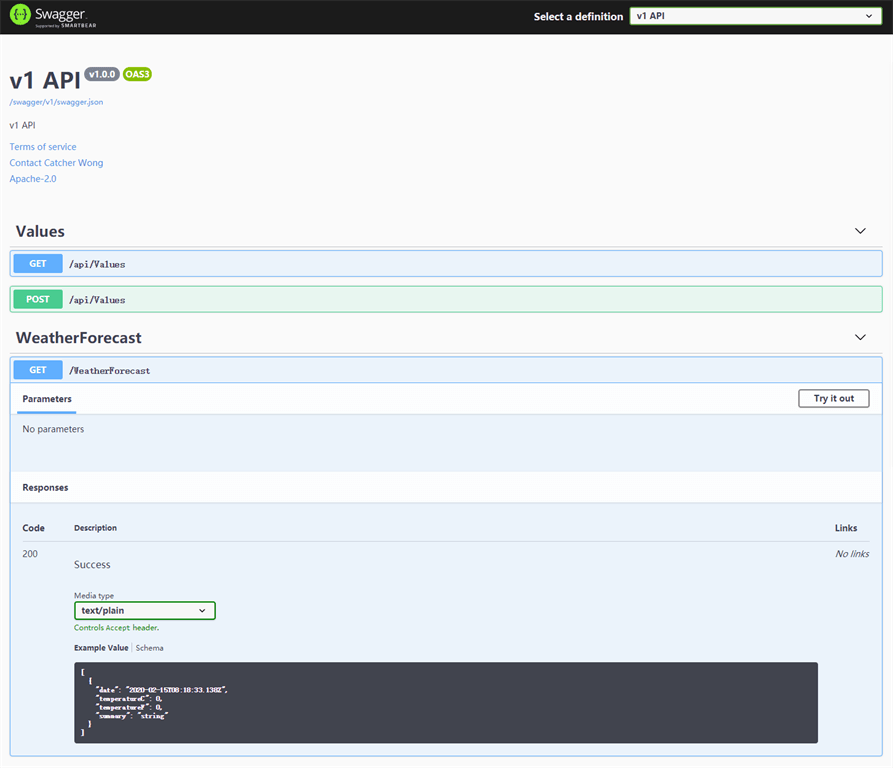The width and height of the screenshot is (893, 768).
Task: Collapse the WeatherForecast section chevron
Action: (x=860, y=337)
